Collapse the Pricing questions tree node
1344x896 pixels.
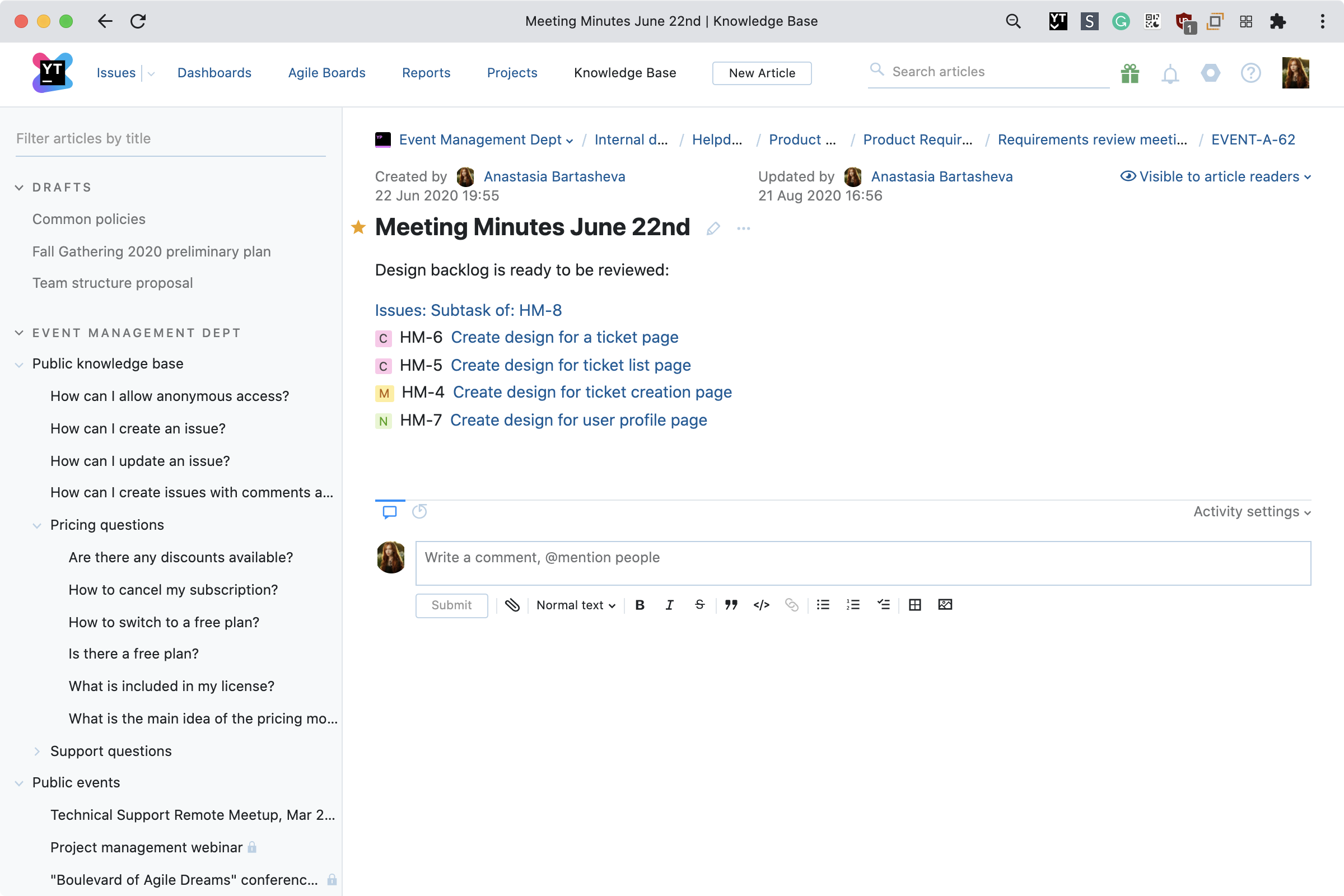tap(37, 525)
